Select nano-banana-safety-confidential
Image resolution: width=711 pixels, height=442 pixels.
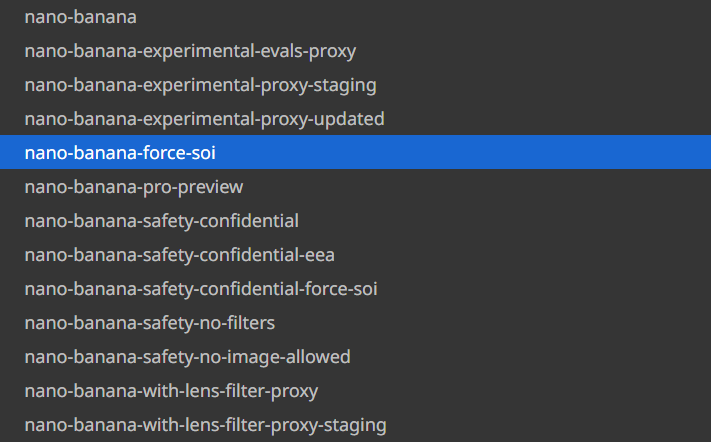161,221
